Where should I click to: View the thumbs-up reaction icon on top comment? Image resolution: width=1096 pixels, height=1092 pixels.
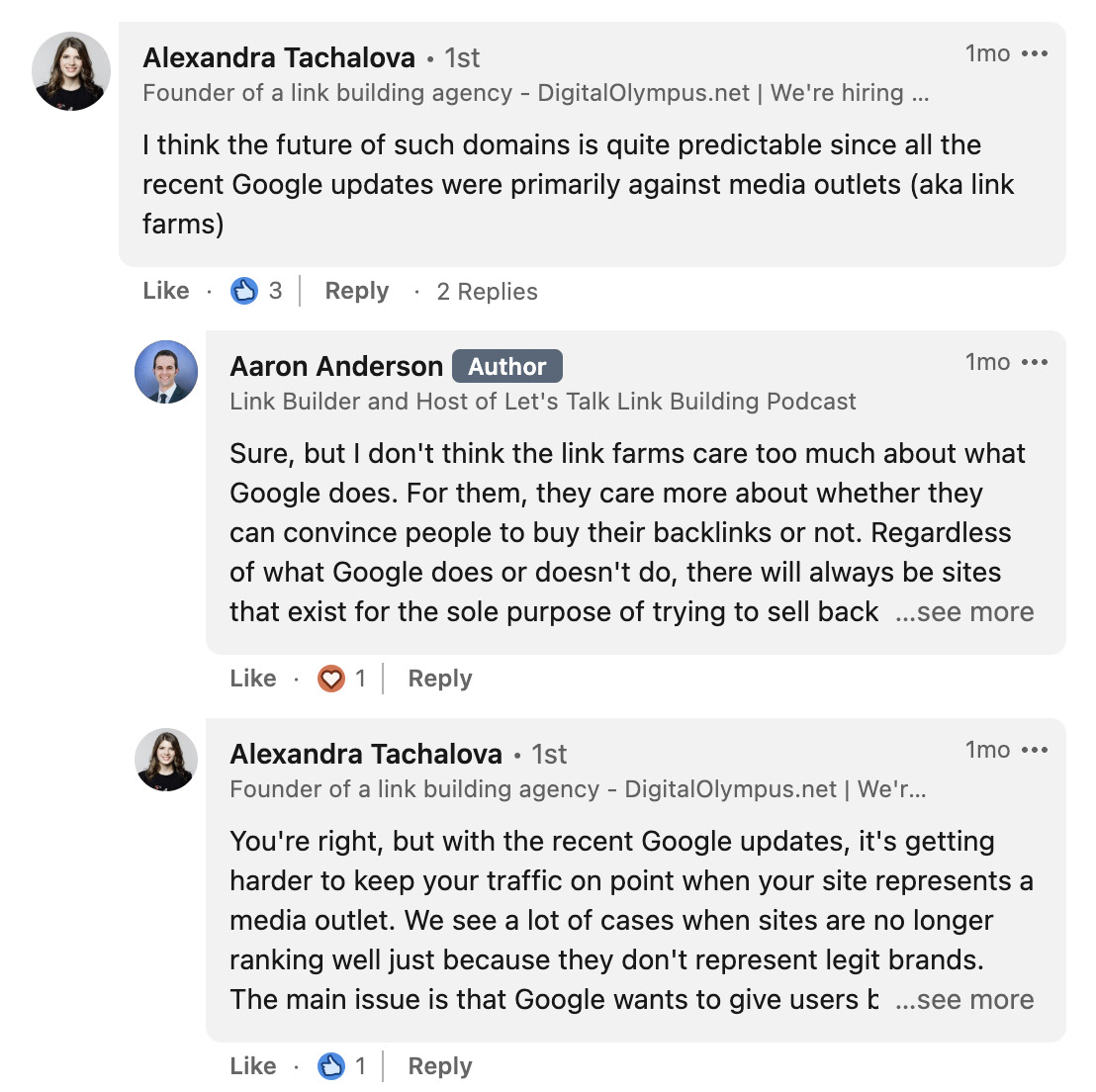click(242, 291)
